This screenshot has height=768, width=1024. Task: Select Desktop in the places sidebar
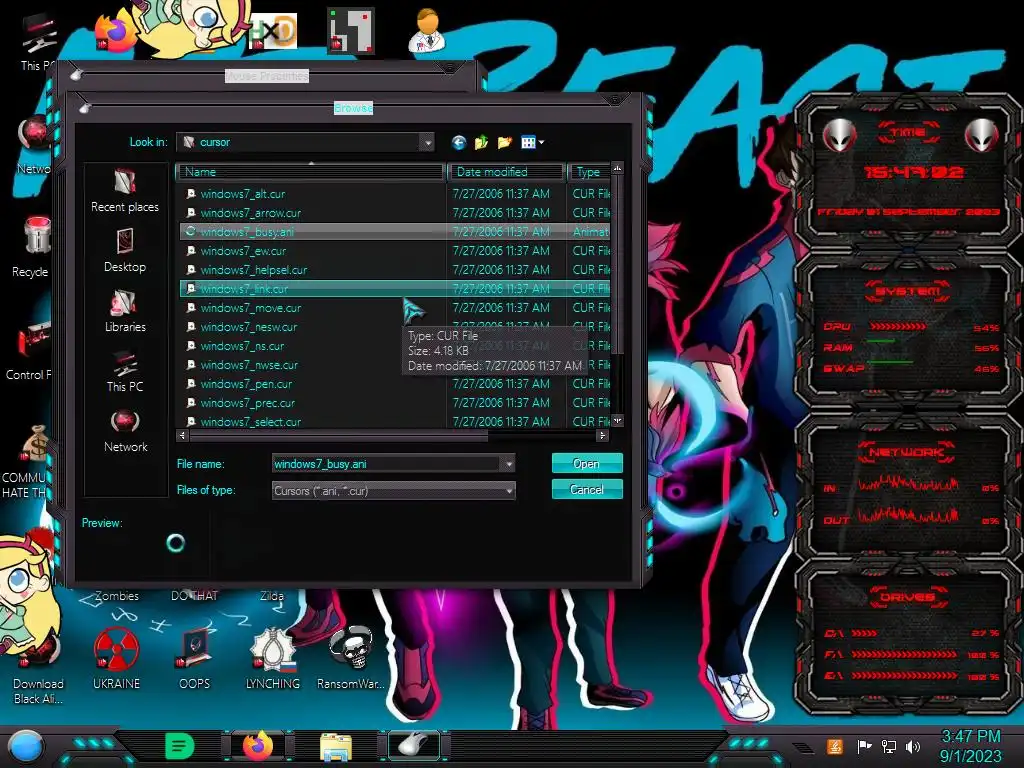click(x=125, y=251)
